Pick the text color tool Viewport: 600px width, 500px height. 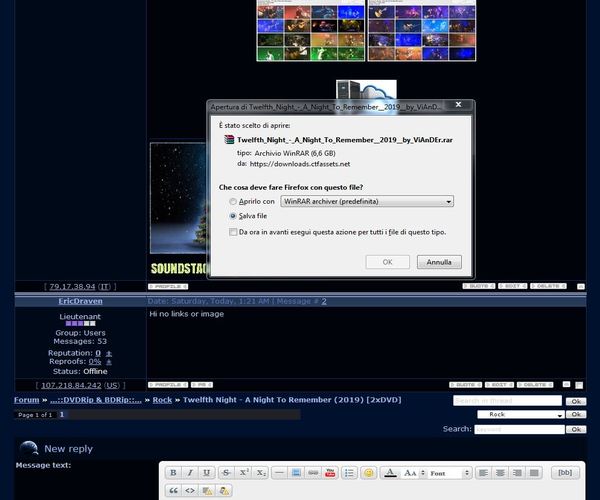(x=388, y=473)
